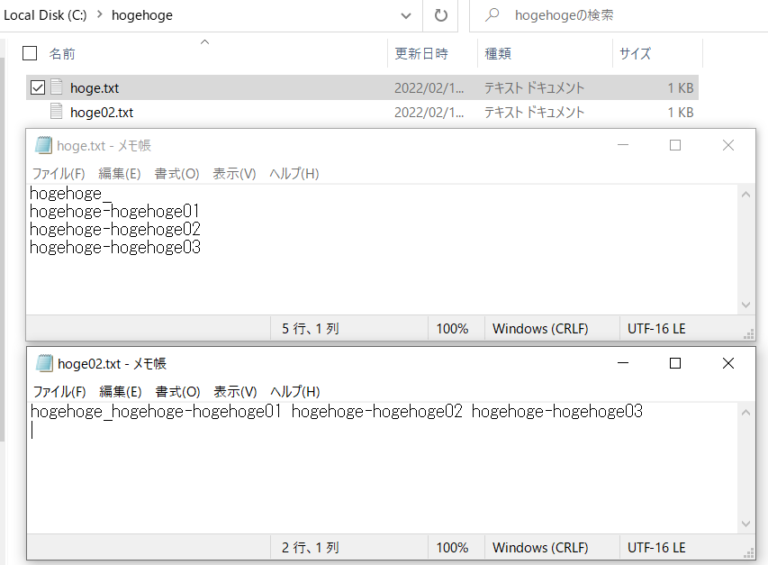Select the hoge.txt file name
This screenshot has width=768, height=565.
click(x=95, y=88)
